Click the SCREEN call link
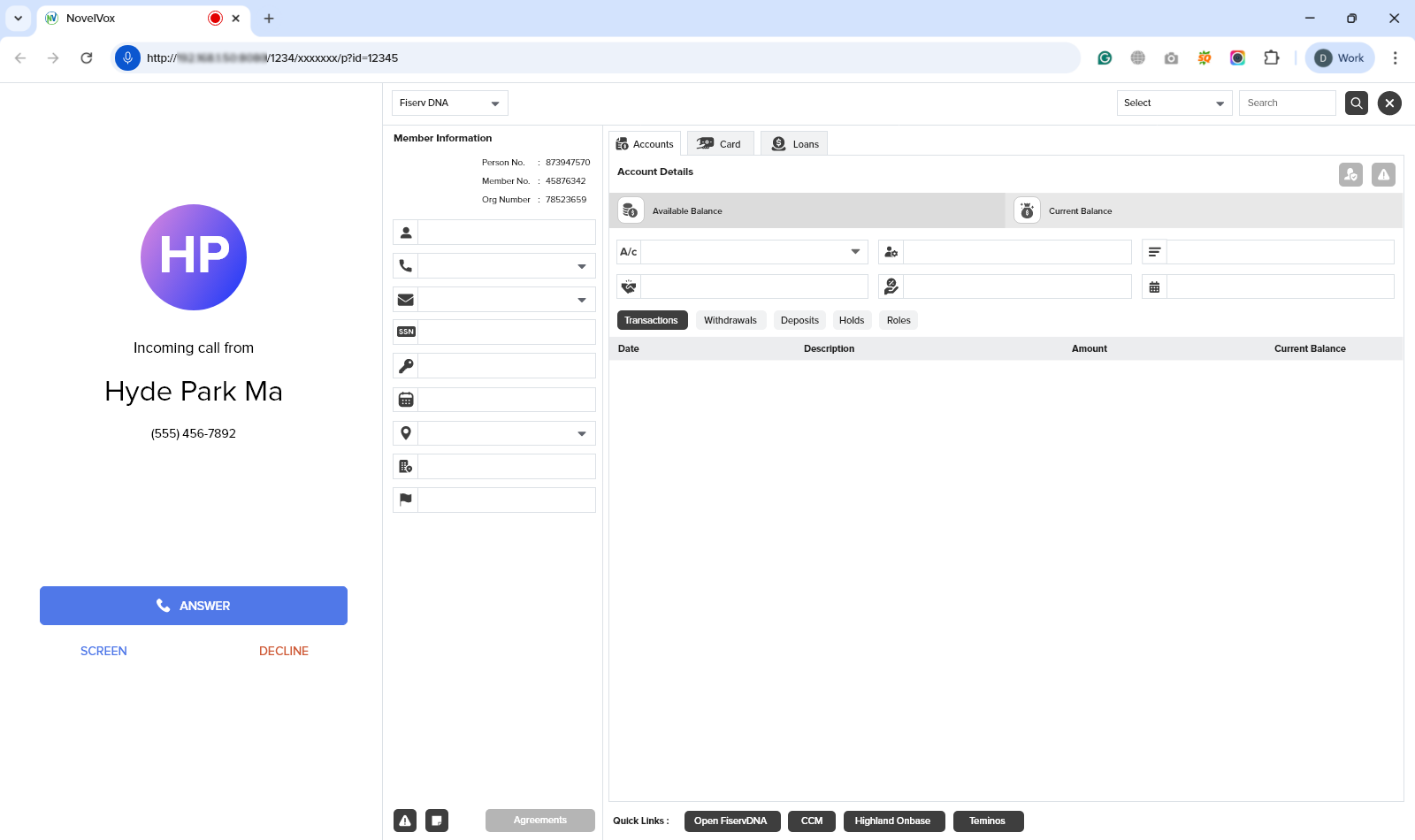1415x840 pixels. pyautogui.click(x=103, y=651)
